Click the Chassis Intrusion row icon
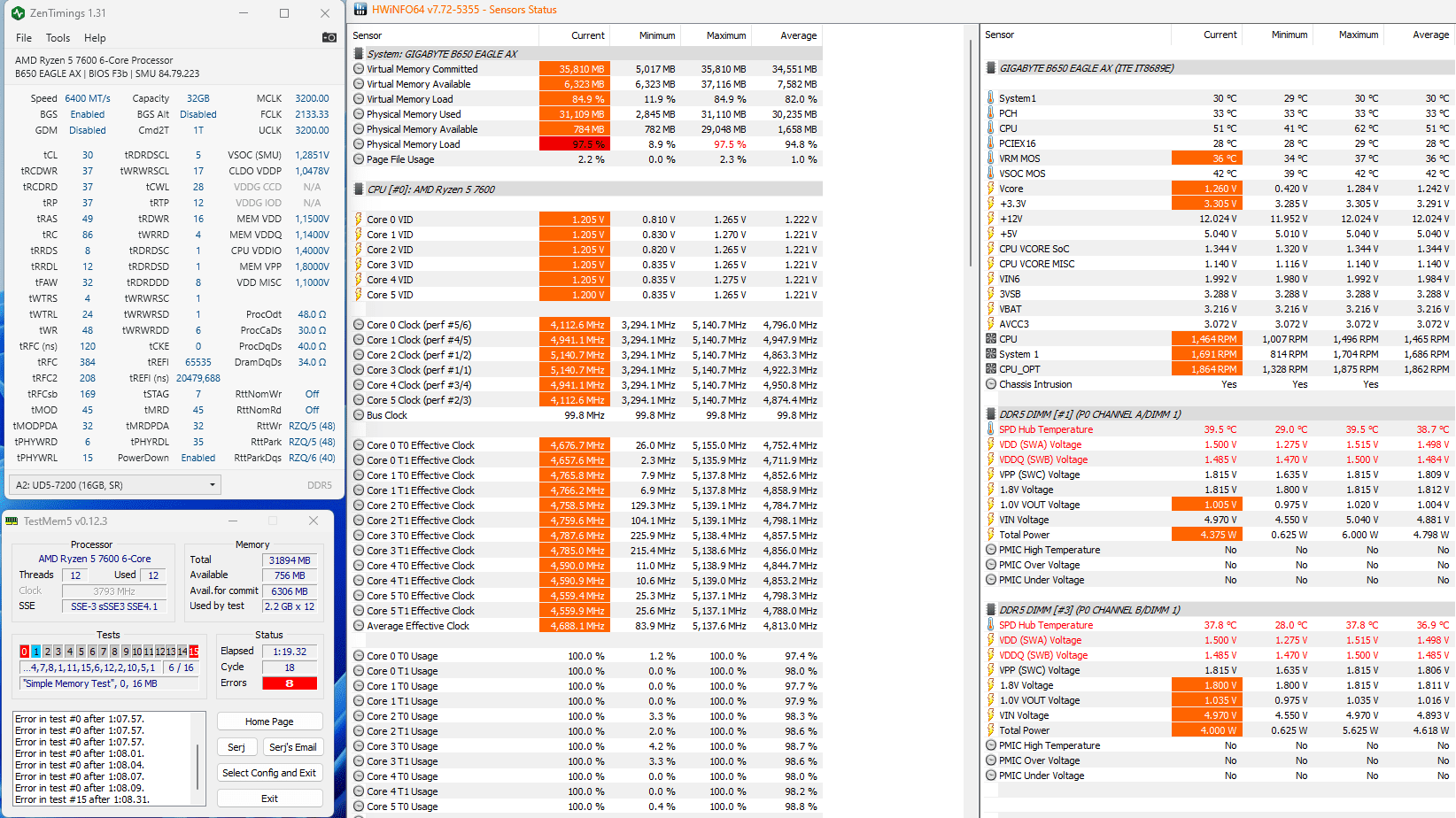The width and height of the screenshot is (1456, 818). click(991, 384)
